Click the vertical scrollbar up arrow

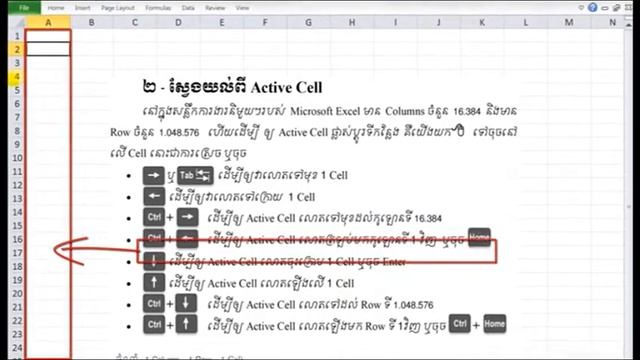[629, 26]
